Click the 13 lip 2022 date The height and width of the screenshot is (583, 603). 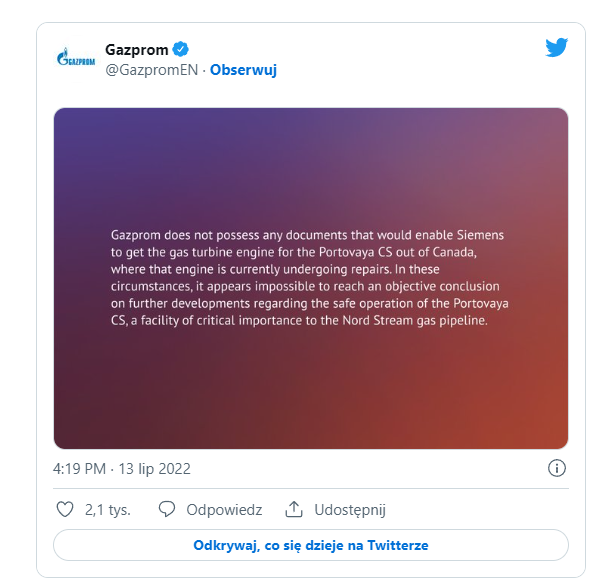tap(155, 468)
